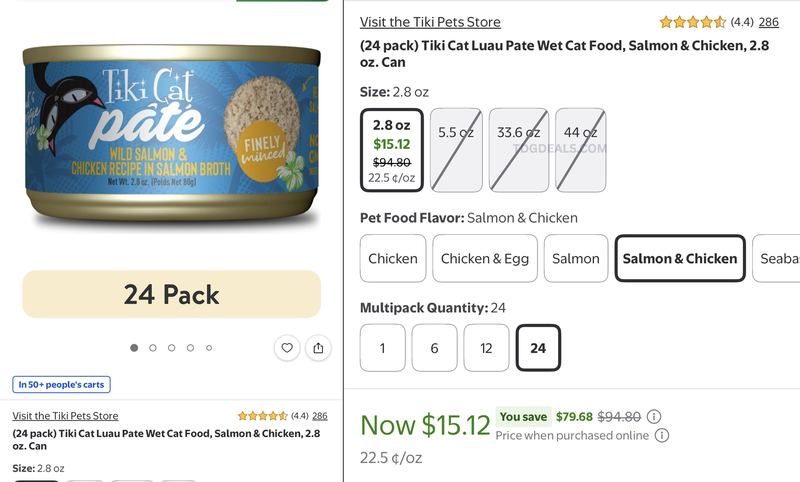The image size is (800, 482).
Task: Open the 286 reviews link at top right
Action: (768, 22)
